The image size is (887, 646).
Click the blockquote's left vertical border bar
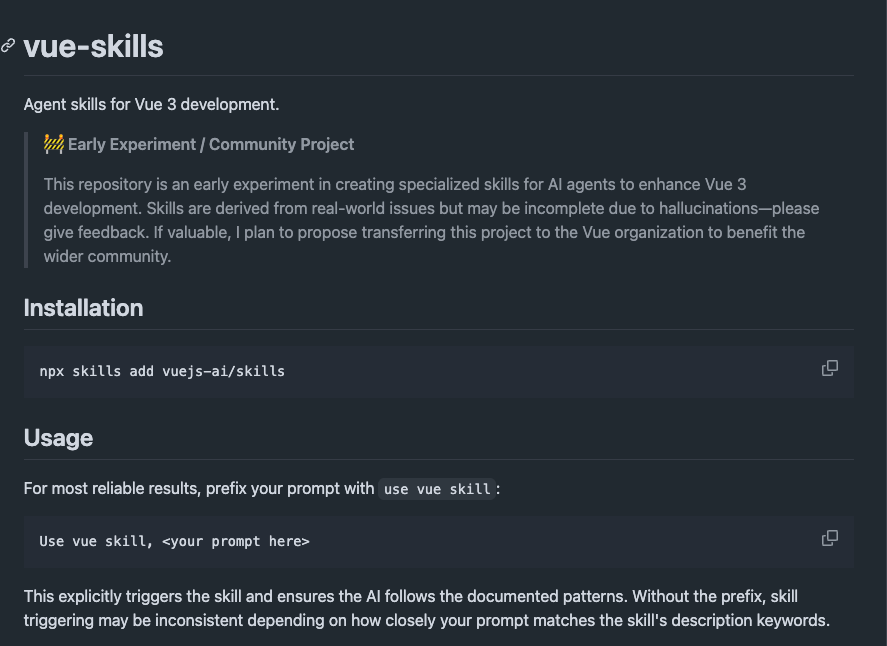pos(26,199)
